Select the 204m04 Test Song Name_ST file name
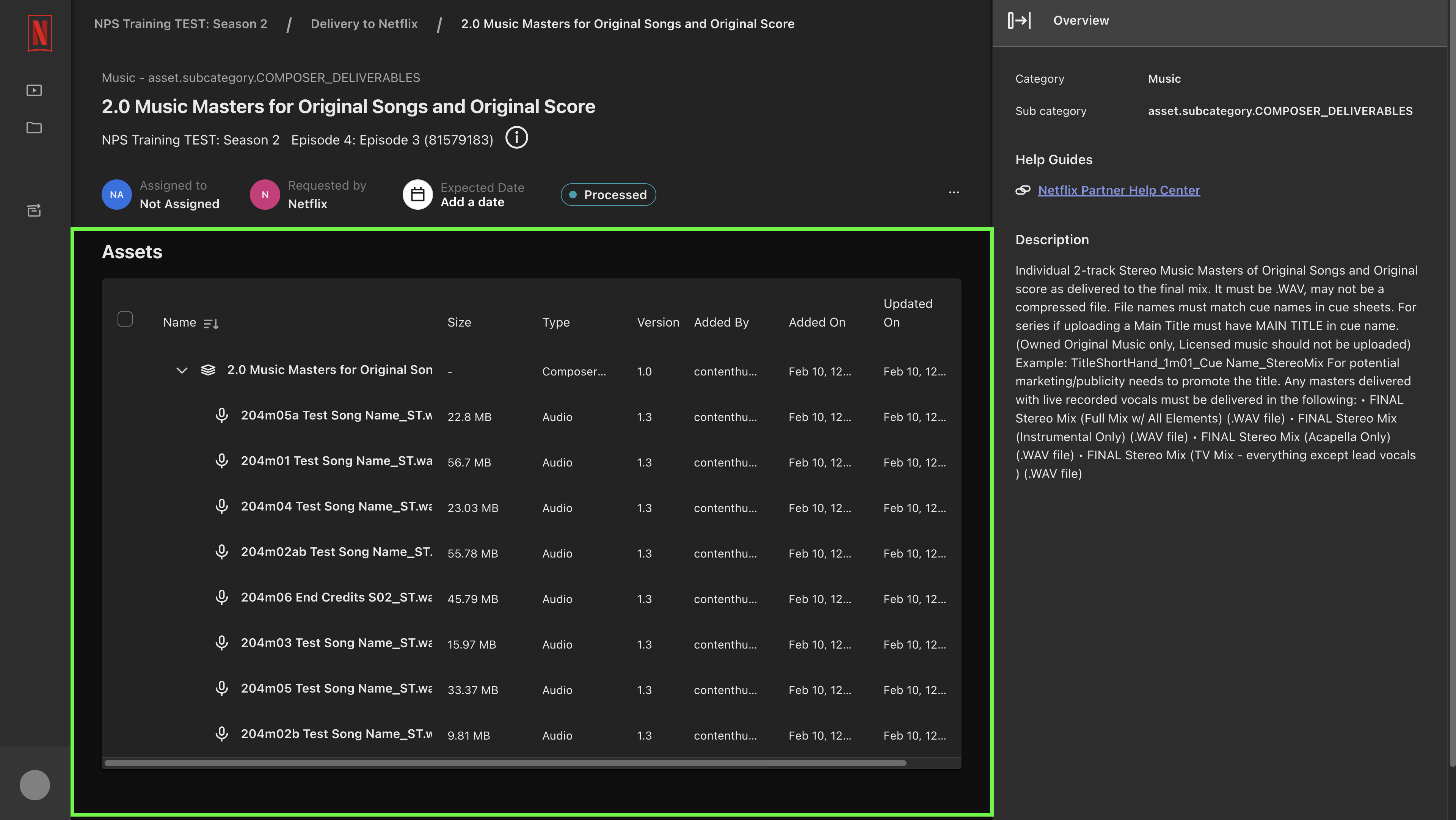Image resolution: width=1456 pixels, height=820 pixels. (x=336, y=506)
